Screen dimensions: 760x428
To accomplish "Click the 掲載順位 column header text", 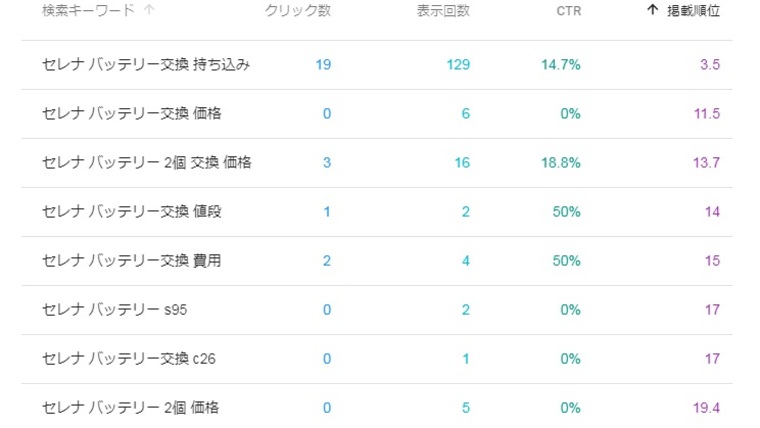I will tap(693, 11).
